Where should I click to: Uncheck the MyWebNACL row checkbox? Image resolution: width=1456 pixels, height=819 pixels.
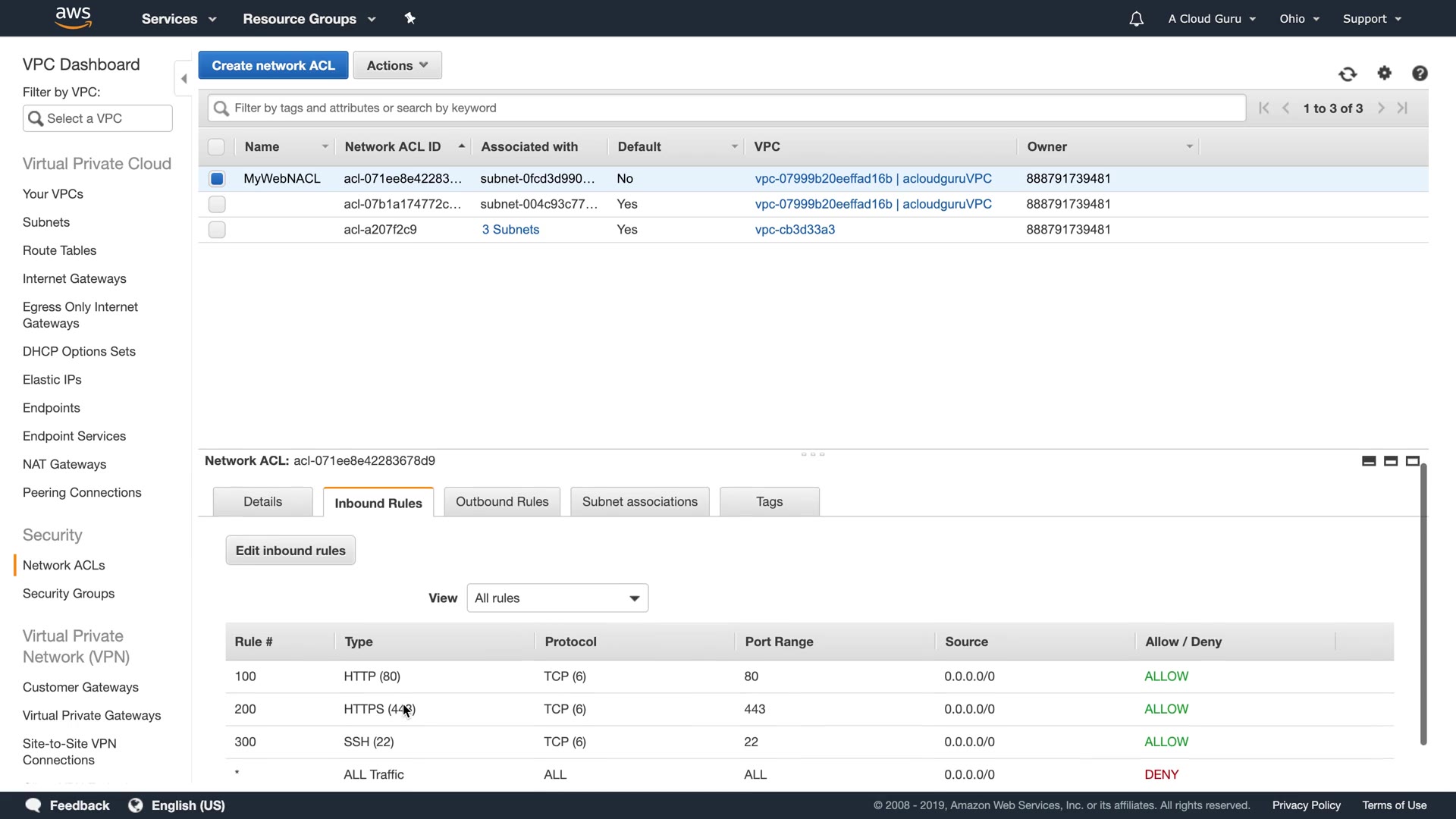pyautogui.click(x=217, y=179)
